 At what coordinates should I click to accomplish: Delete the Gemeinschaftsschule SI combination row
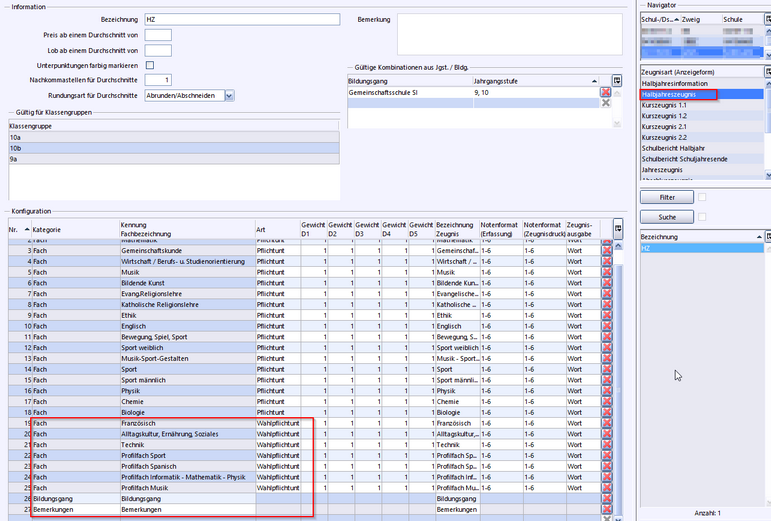pos(605,91)
